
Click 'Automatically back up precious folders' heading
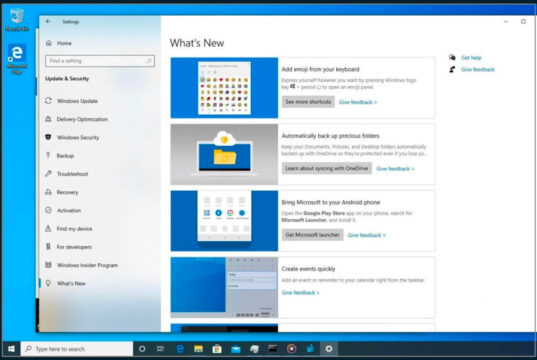(330, 136)
